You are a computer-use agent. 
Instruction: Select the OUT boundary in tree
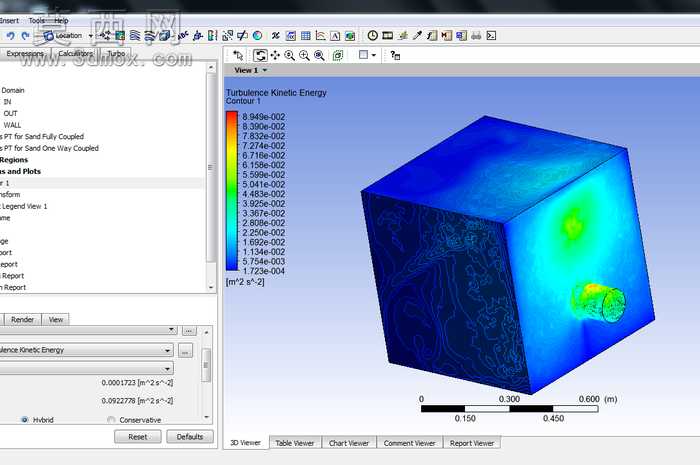click(x=10, y=113)
